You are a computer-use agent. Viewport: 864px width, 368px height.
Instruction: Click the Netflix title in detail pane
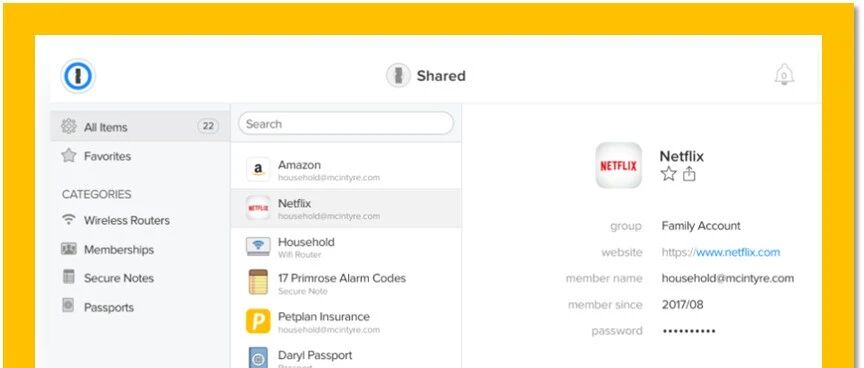point(682,156)
